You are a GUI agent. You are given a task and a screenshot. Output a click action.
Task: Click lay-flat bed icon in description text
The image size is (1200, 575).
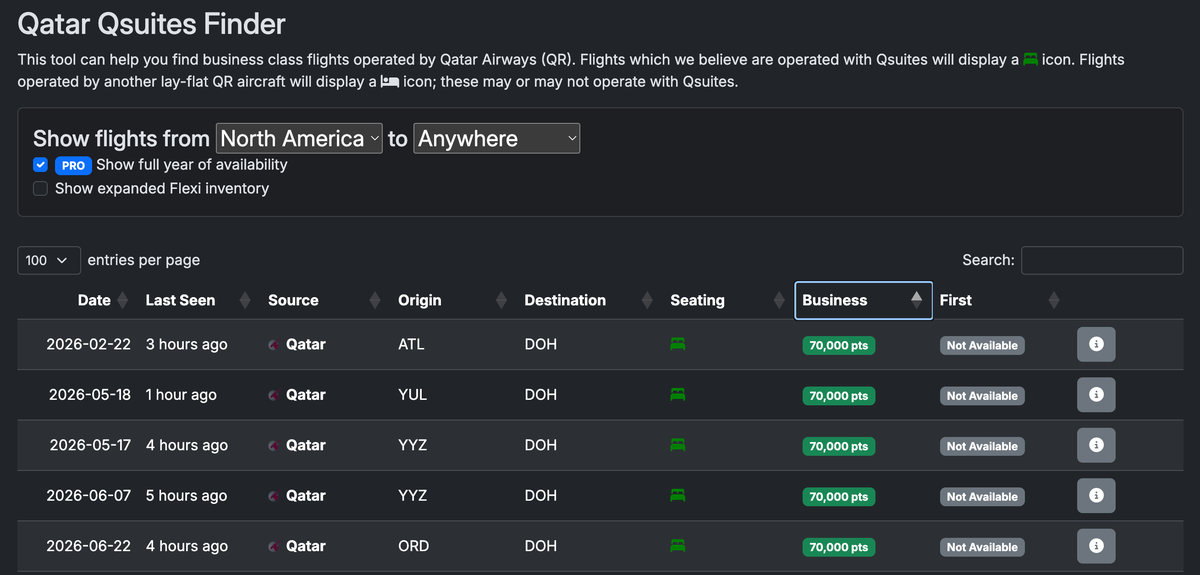(x=390, y=82)
